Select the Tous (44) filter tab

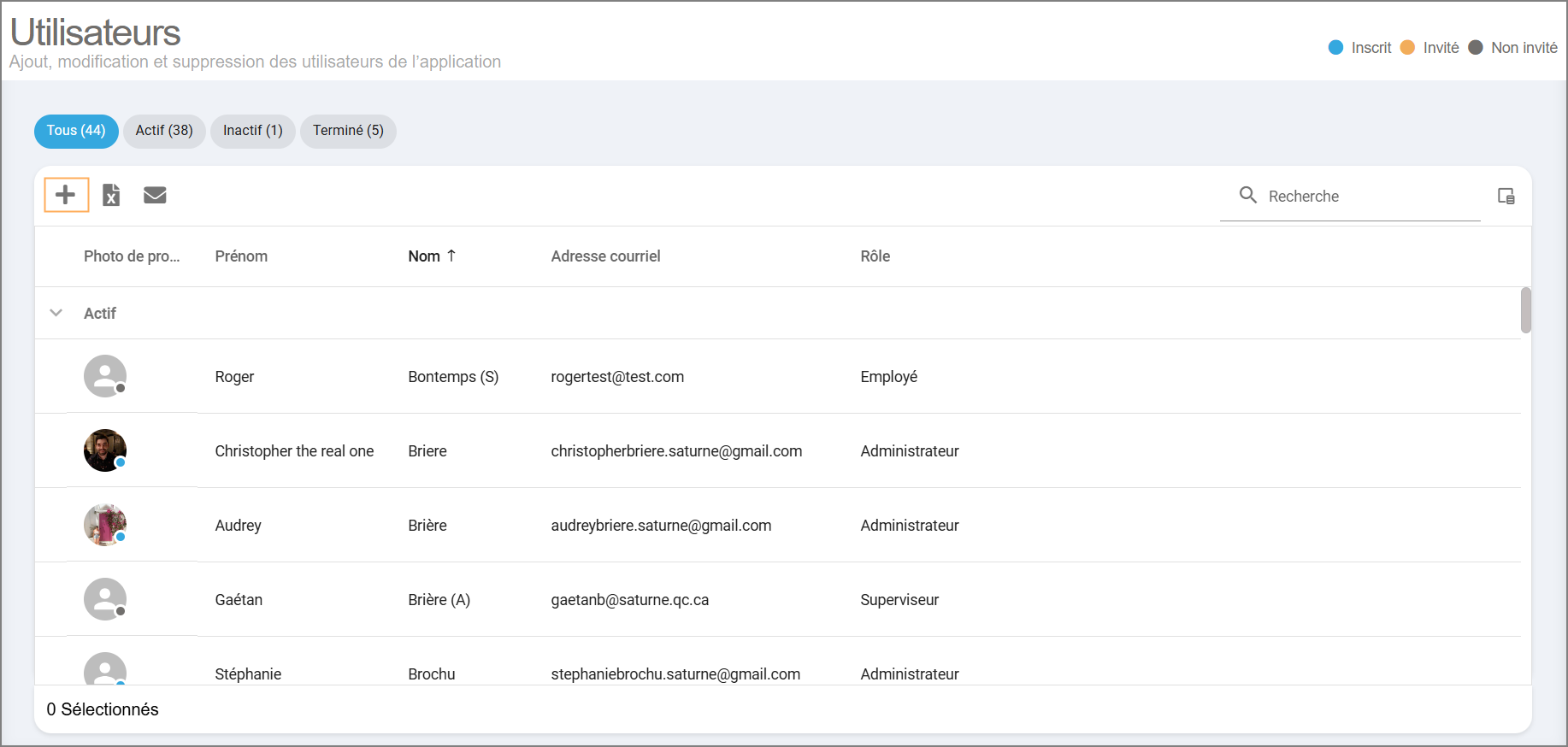point(76,131)
